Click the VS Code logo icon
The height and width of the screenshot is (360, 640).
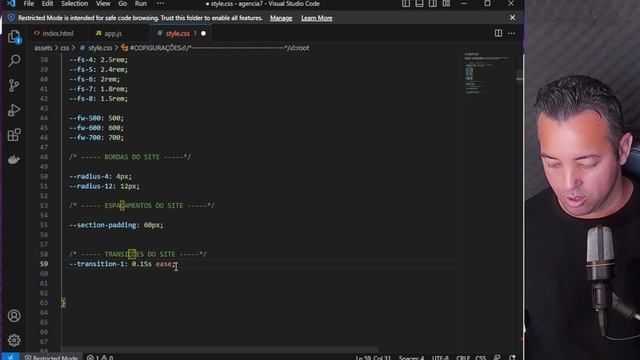click(11, 4)
